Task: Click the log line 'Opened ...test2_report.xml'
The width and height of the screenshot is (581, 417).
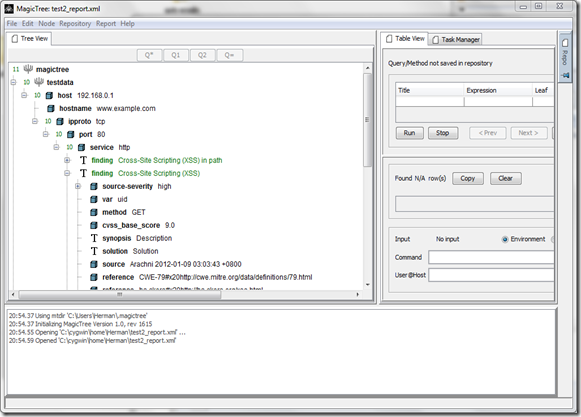Action: [x=92, y=340]
